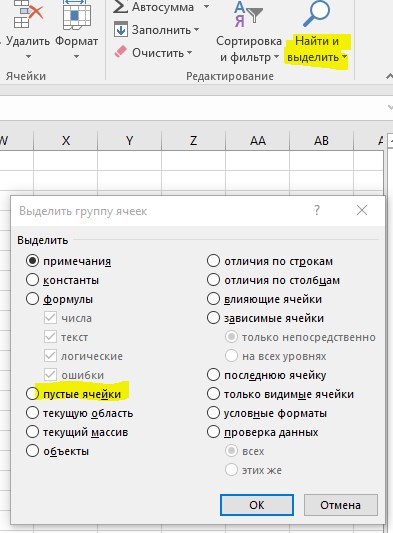The image size is (393, 533).
Task: Click the Найти и выделить magnifier icon
Action: click(317, 13)
